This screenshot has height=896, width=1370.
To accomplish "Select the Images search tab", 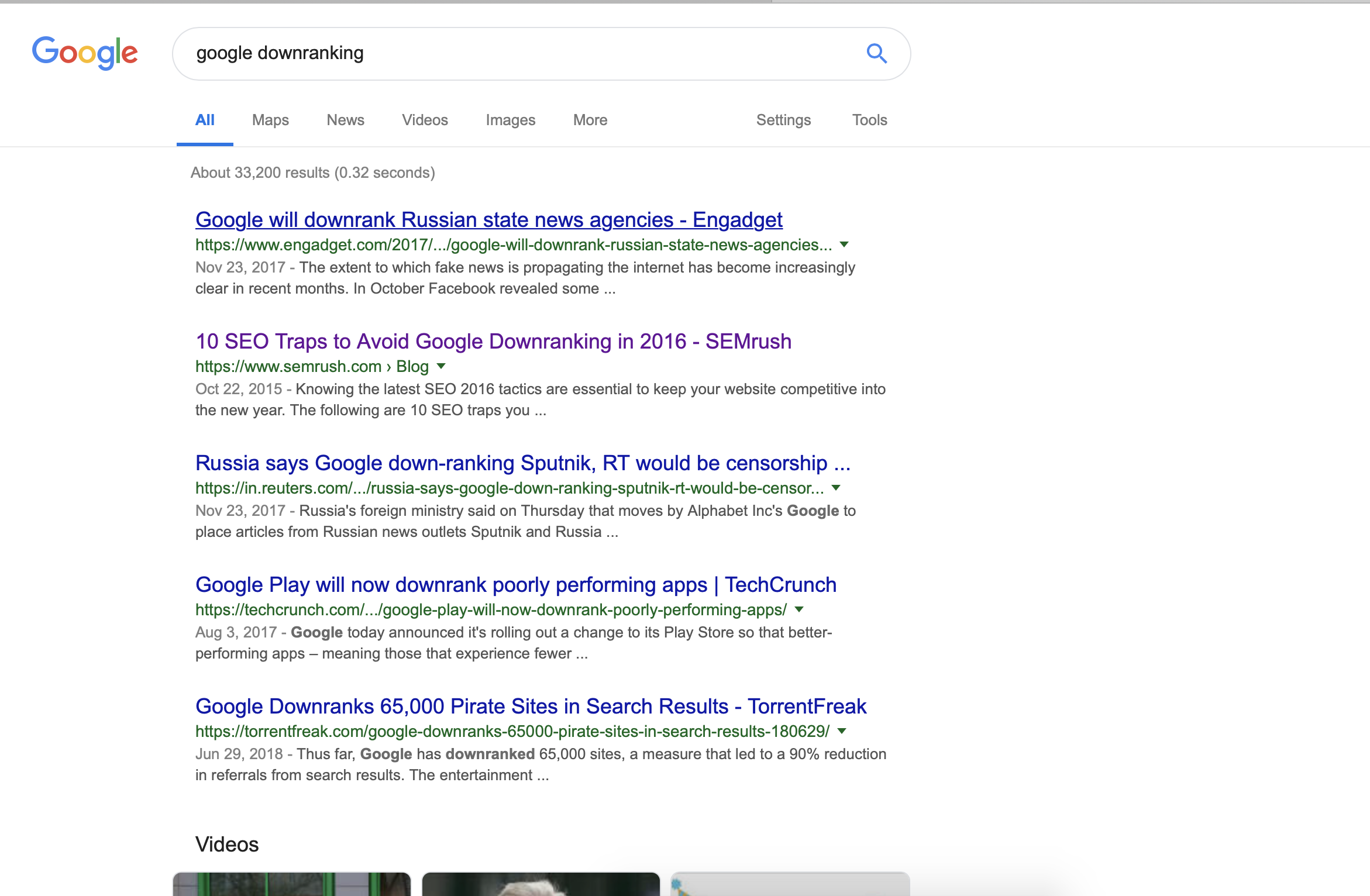I will (x=510, y=120).
